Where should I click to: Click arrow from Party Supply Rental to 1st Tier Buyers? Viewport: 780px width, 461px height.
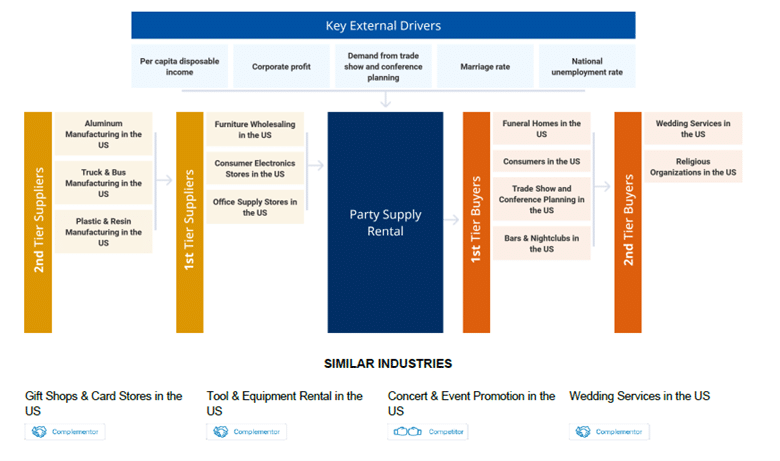(451, 219)
